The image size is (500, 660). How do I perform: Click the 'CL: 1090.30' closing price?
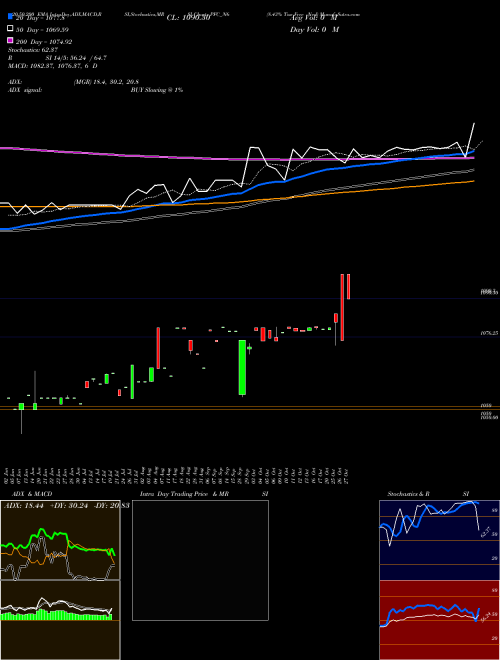[188, 18]
